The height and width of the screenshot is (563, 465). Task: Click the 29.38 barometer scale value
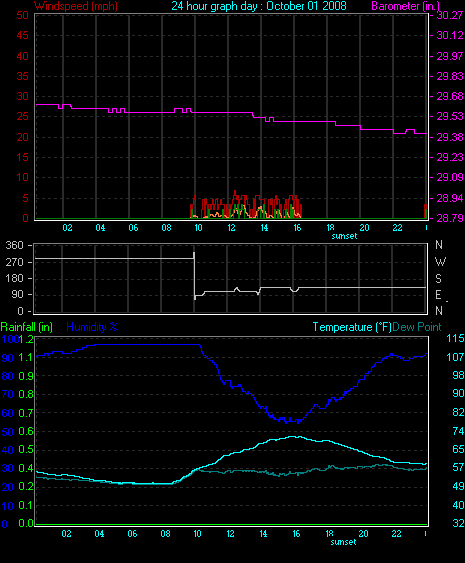click(x=450, y=137)
